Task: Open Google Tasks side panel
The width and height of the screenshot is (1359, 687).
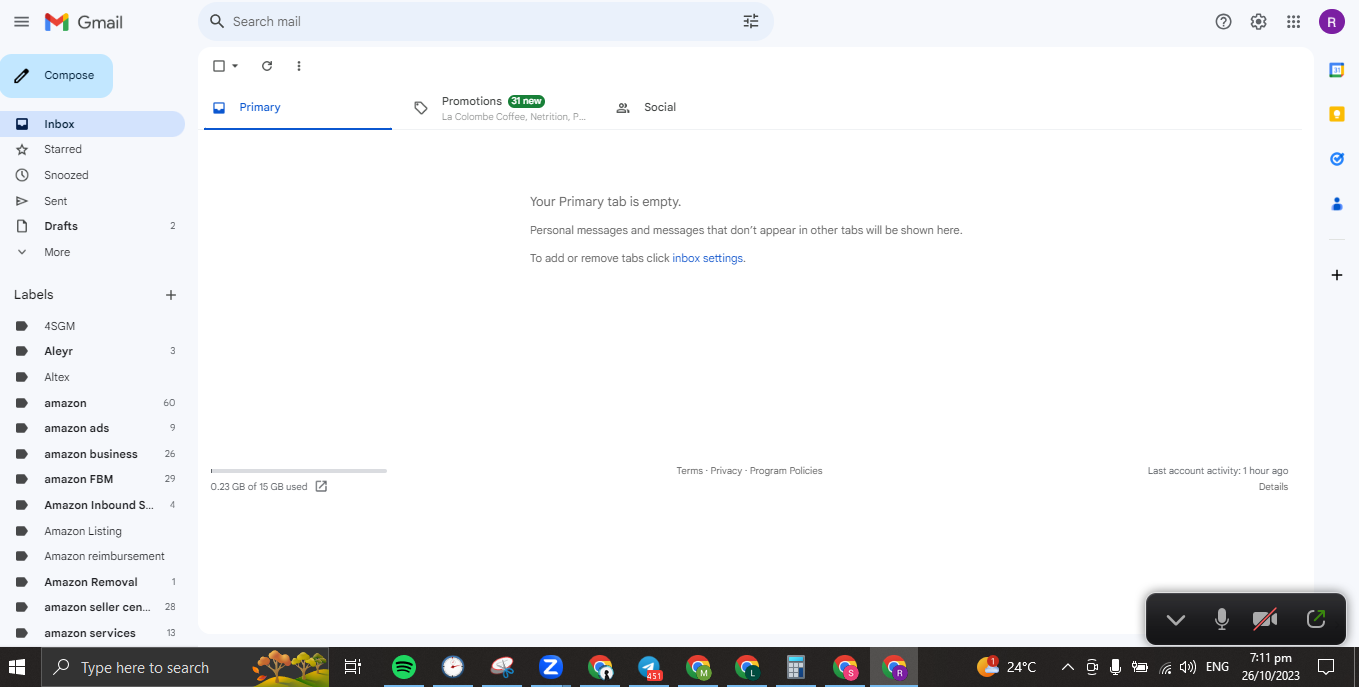Action: pos(1336,159)
